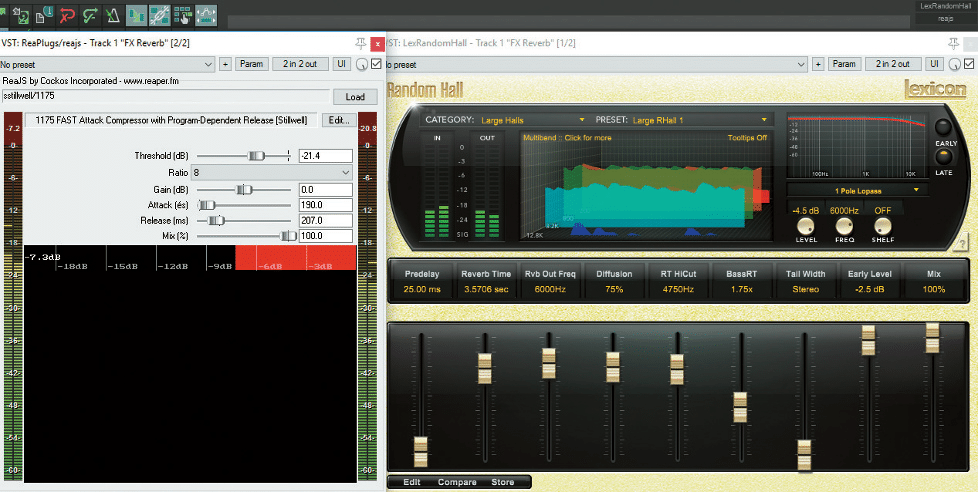
Task: Click the question mark help icon in Lexicon
Action: click(x=961, y=242)
